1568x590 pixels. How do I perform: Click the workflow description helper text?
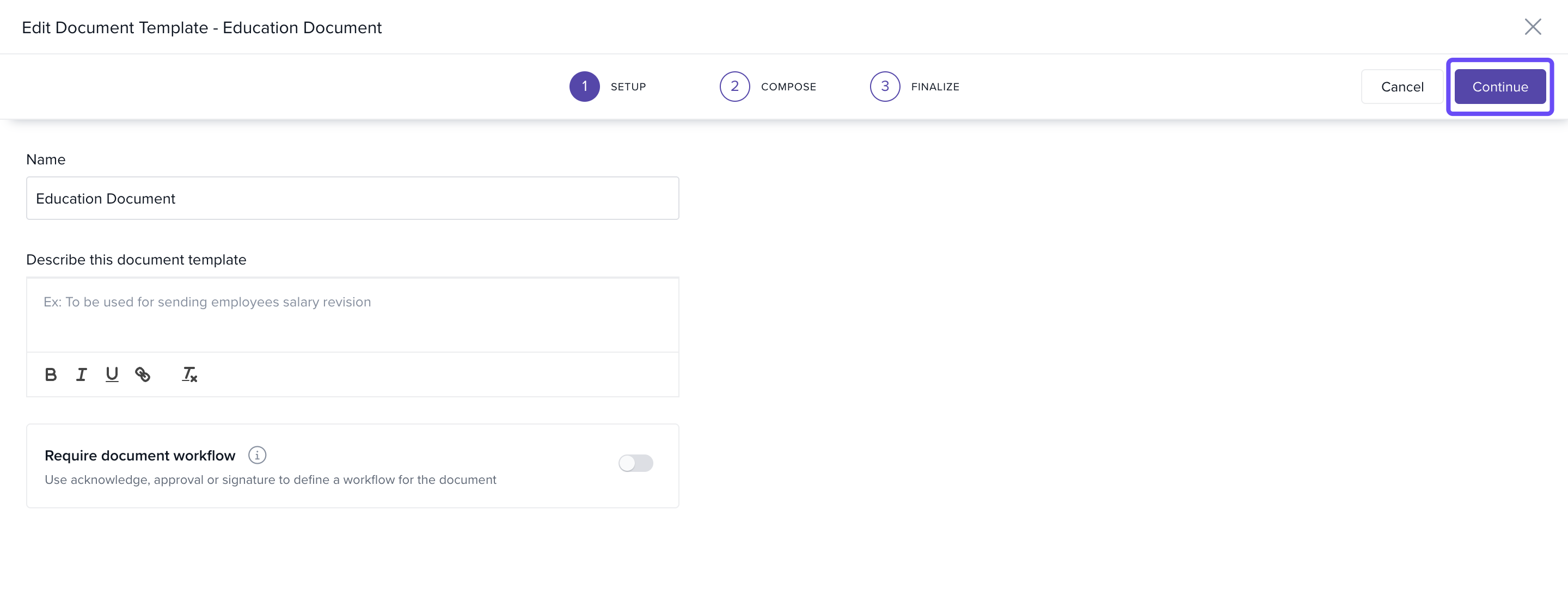pyautogui.click(x=270, y=480)
